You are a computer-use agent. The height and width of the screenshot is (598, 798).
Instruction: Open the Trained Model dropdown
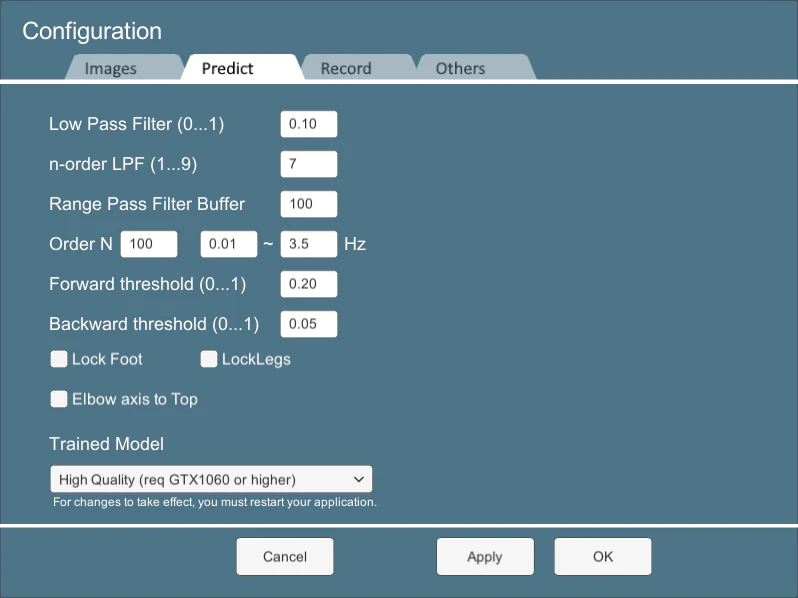(x=211, y=479)
